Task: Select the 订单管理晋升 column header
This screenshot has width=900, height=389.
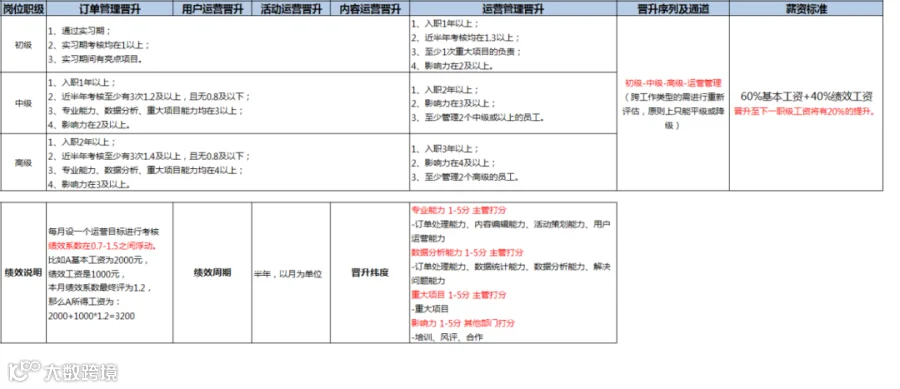Action: pos(110,9)
